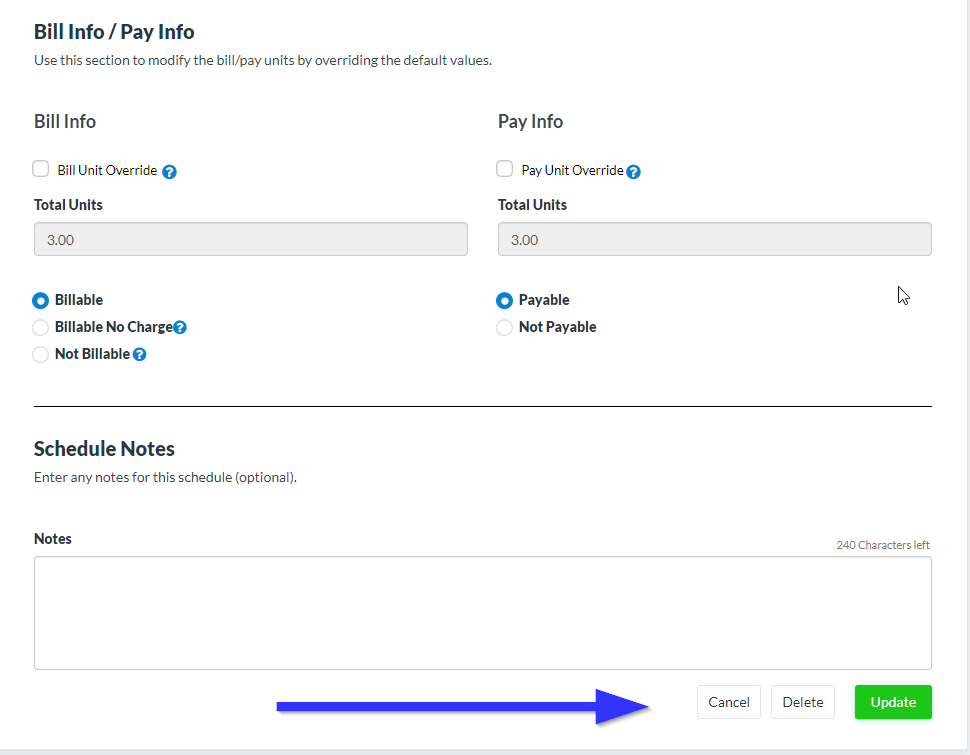Click the Bill Info Total Units field
The height and width of the screenshot is (755, 970).
(250, 239)
